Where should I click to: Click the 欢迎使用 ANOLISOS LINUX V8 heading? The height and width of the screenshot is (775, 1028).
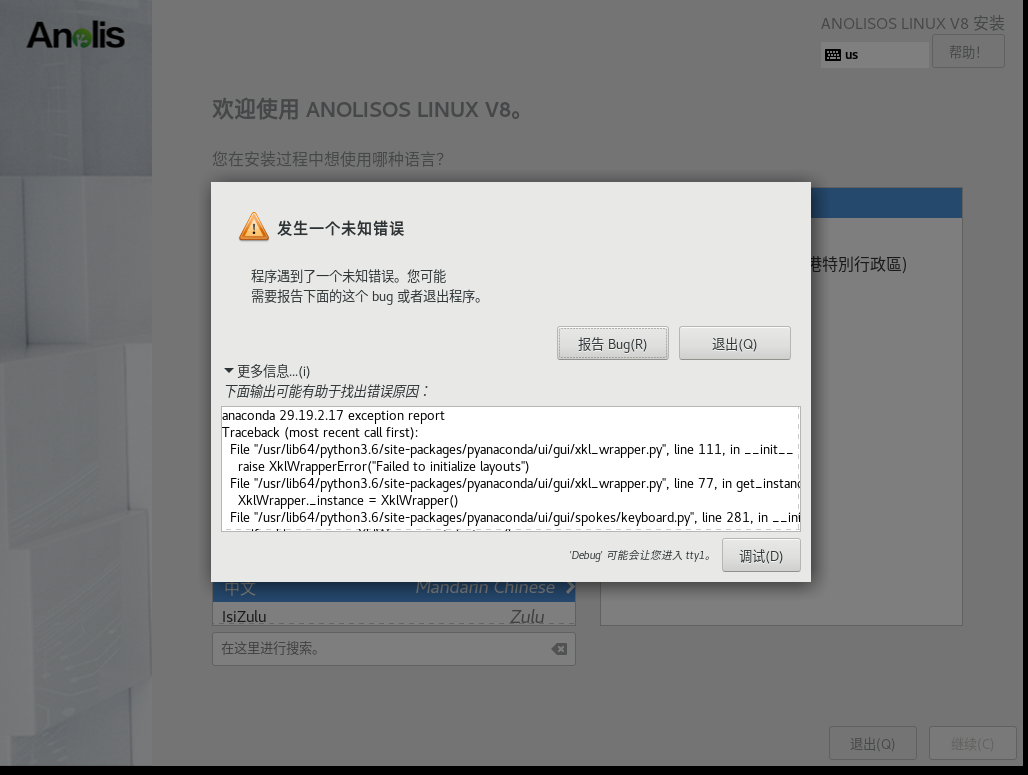(367, 110)
